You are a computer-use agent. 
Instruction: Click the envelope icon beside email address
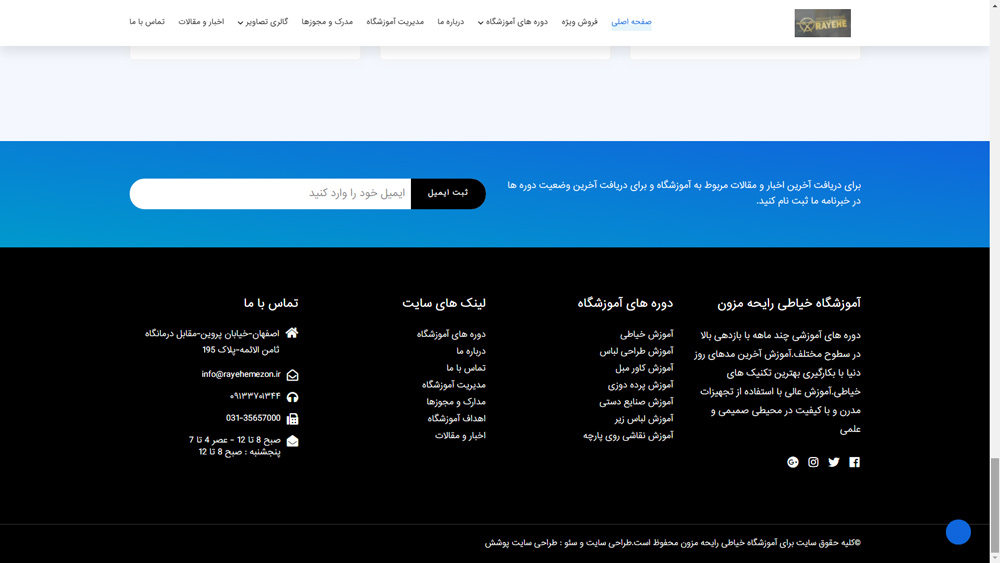coord(292,375)
